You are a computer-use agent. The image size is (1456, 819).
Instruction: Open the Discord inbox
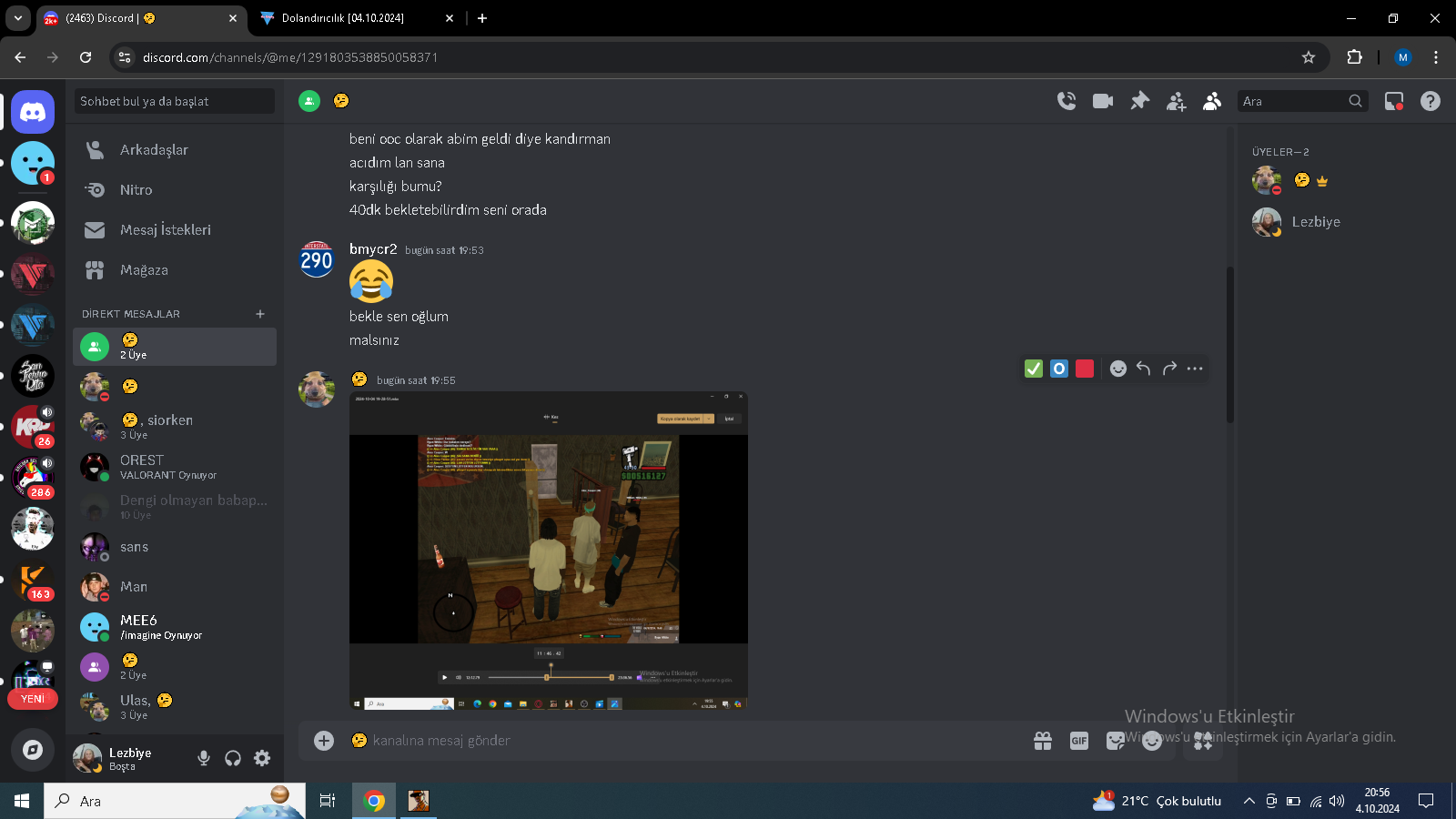[1394, 101]
